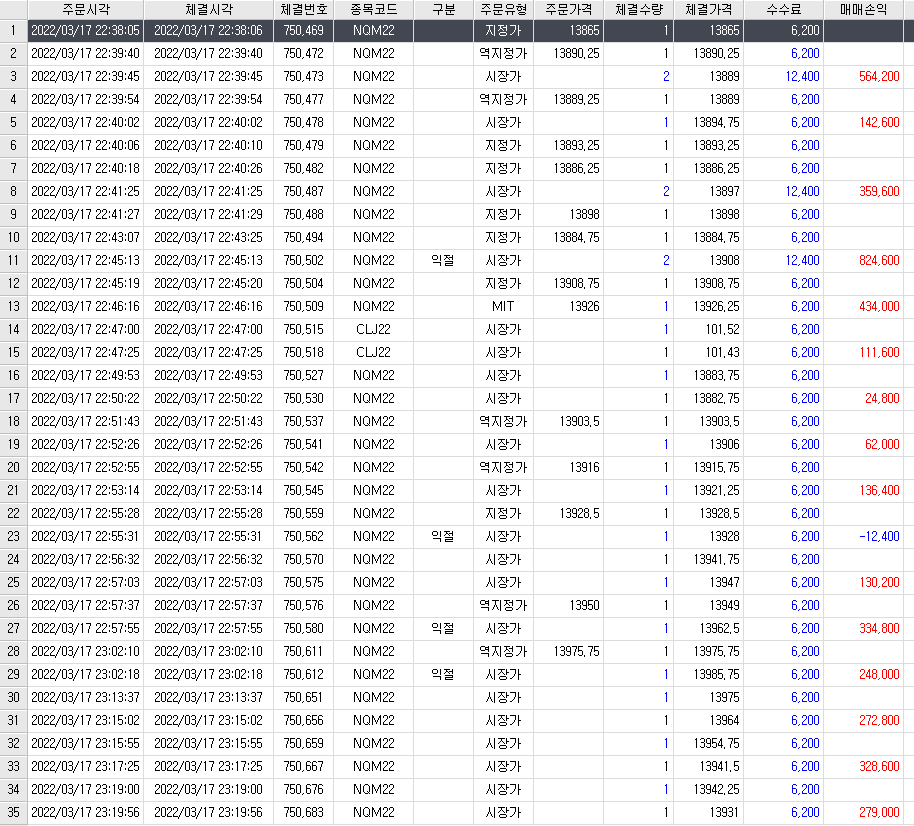
Task: Click profit value 62,000
Action: (x=882, y=444)
